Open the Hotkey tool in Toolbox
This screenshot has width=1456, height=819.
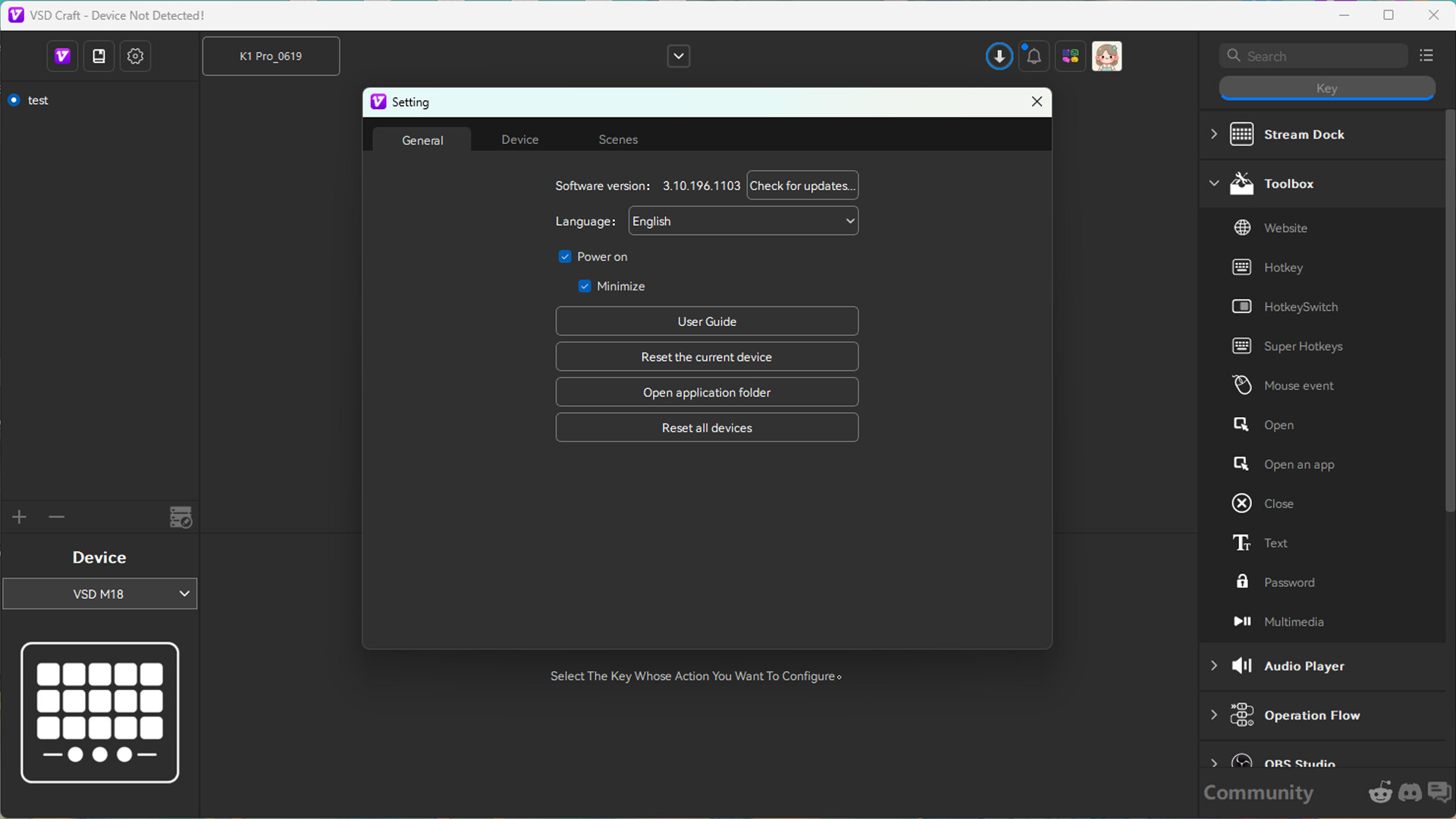[x=1283, y=267]
